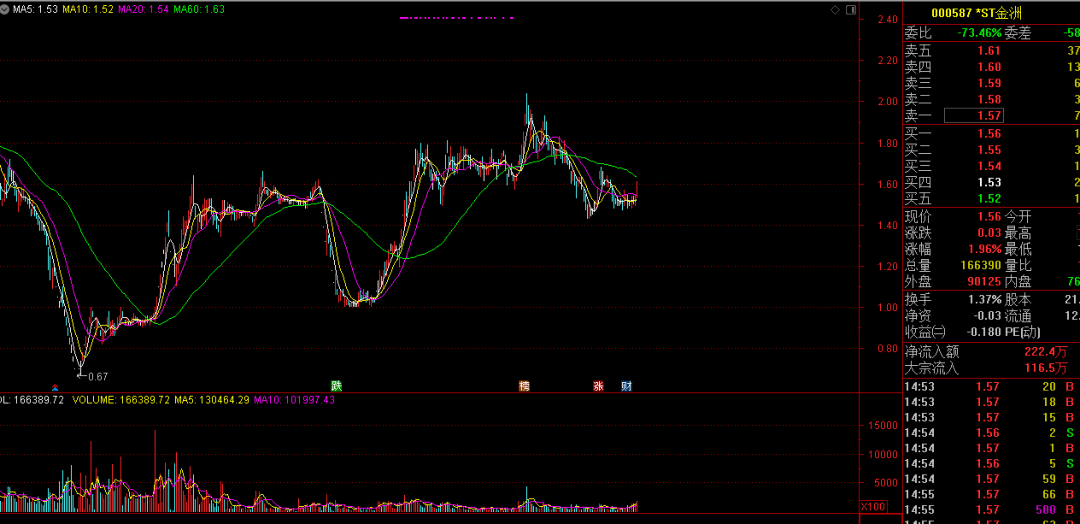Click the blue 财 event marker
Screen dimensions: 1080x524
626,386
